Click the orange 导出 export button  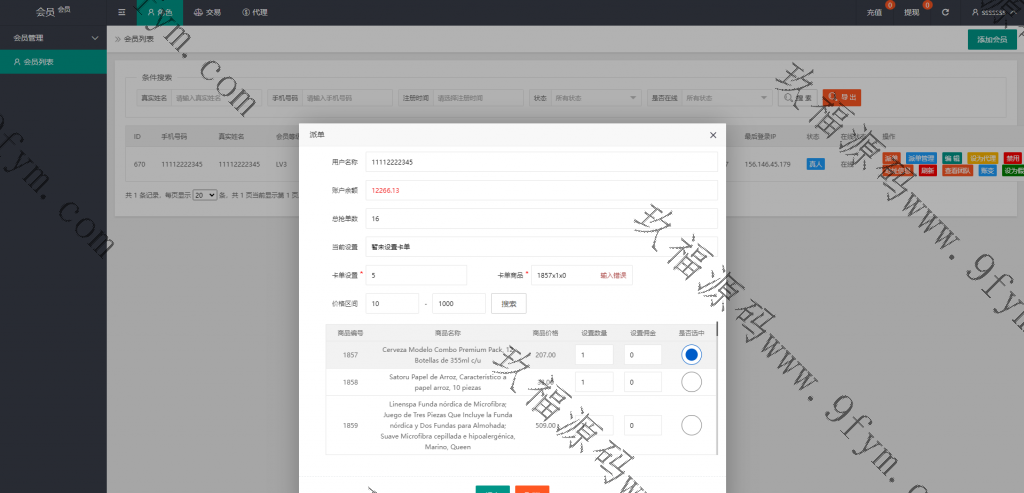(841, 98)
